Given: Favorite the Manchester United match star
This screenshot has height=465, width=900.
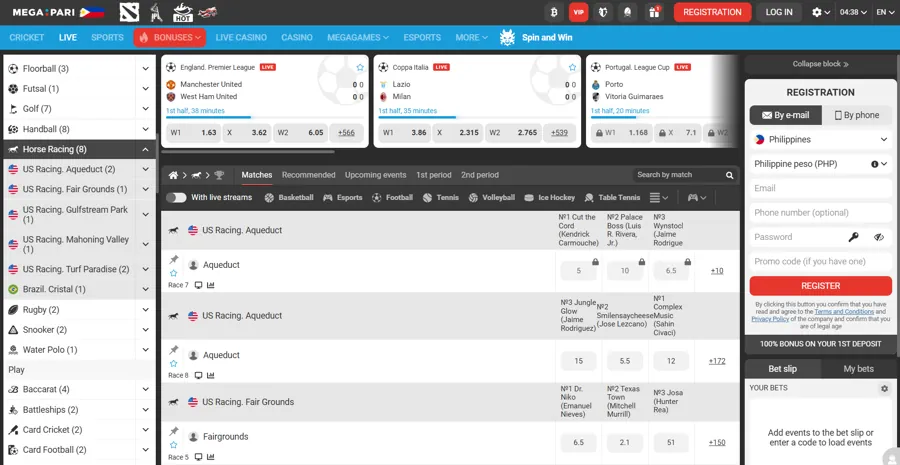Looking at the screenshot, I should (x=360, y=67).
